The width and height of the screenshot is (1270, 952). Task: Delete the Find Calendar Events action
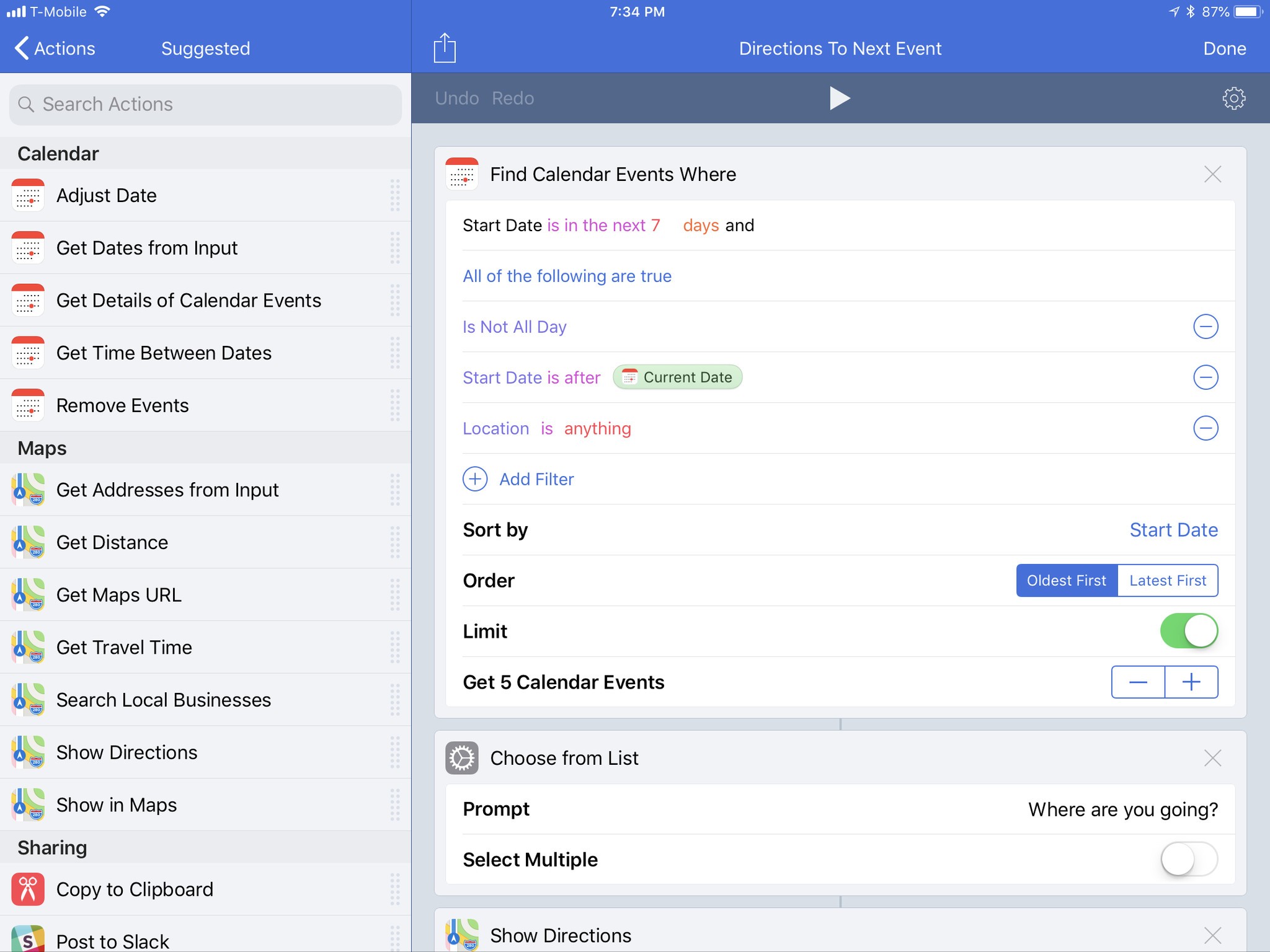pos(1212,174)
